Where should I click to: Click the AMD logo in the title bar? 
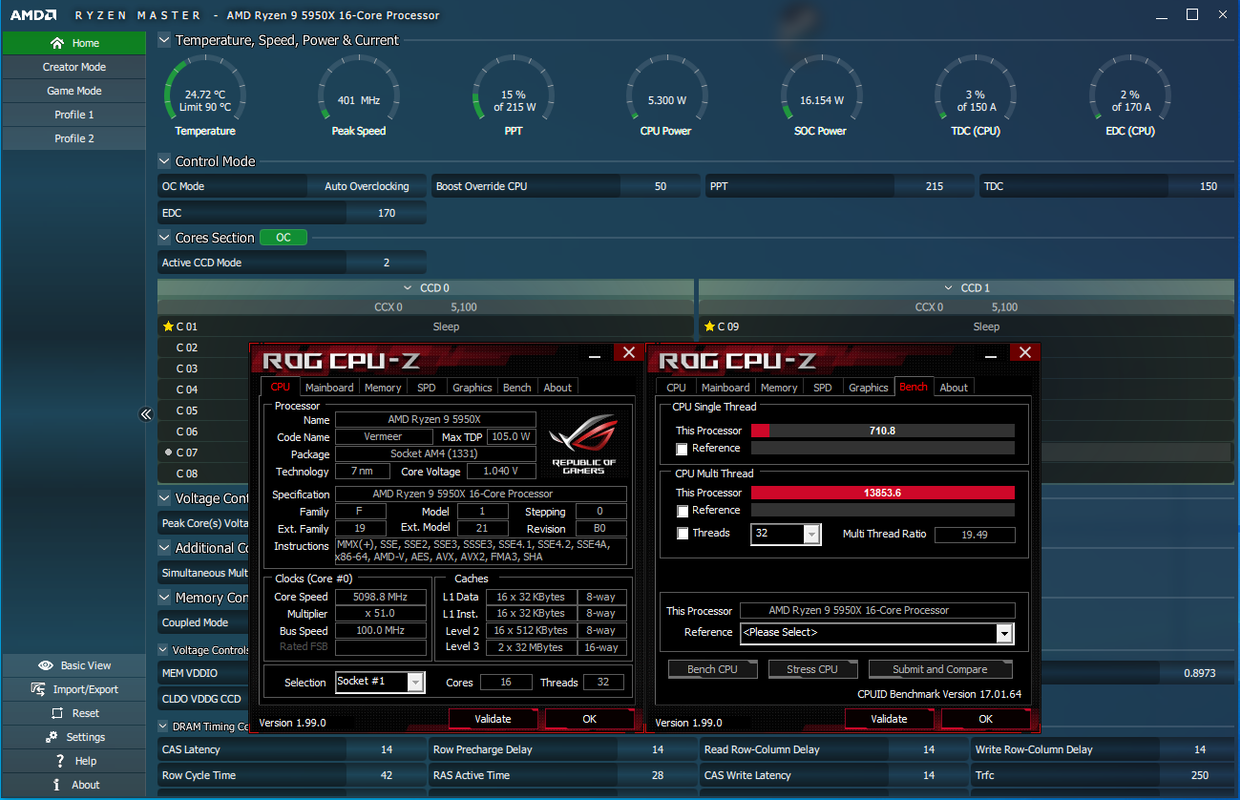click(x=33, y=15)
